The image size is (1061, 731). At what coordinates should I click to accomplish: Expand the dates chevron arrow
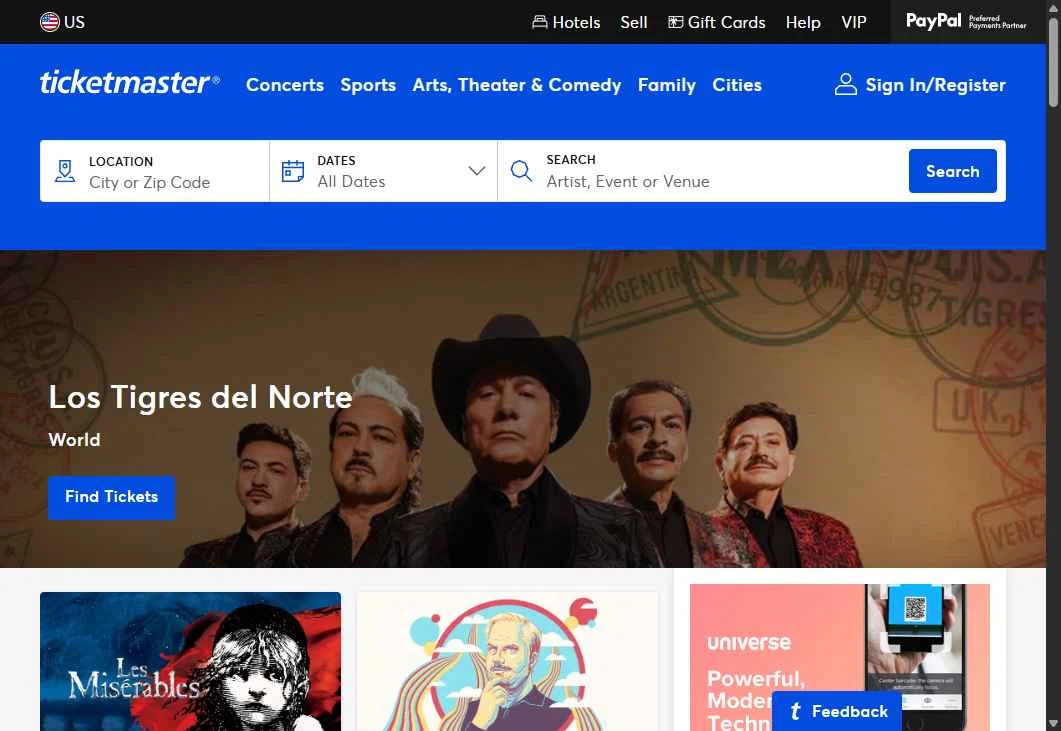pos(476,171)
